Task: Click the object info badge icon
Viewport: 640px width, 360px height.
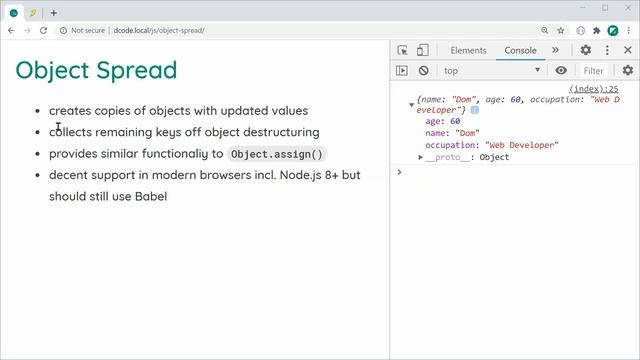Action: click(x=474, y=110)
